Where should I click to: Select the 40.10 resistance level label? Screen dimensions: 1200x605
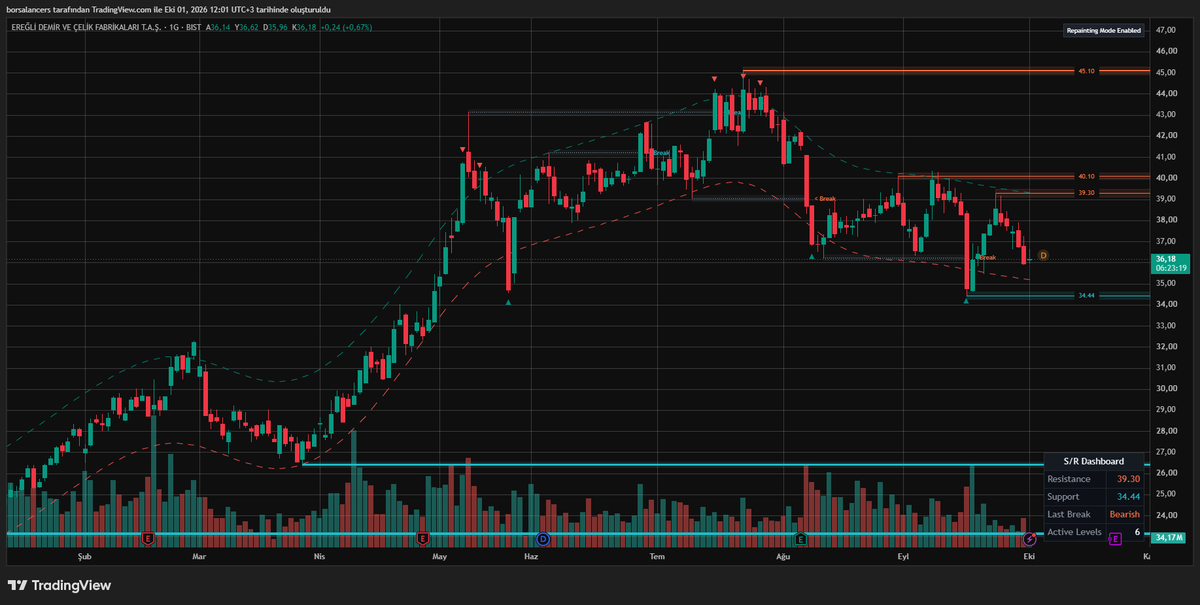point(1086,176)
